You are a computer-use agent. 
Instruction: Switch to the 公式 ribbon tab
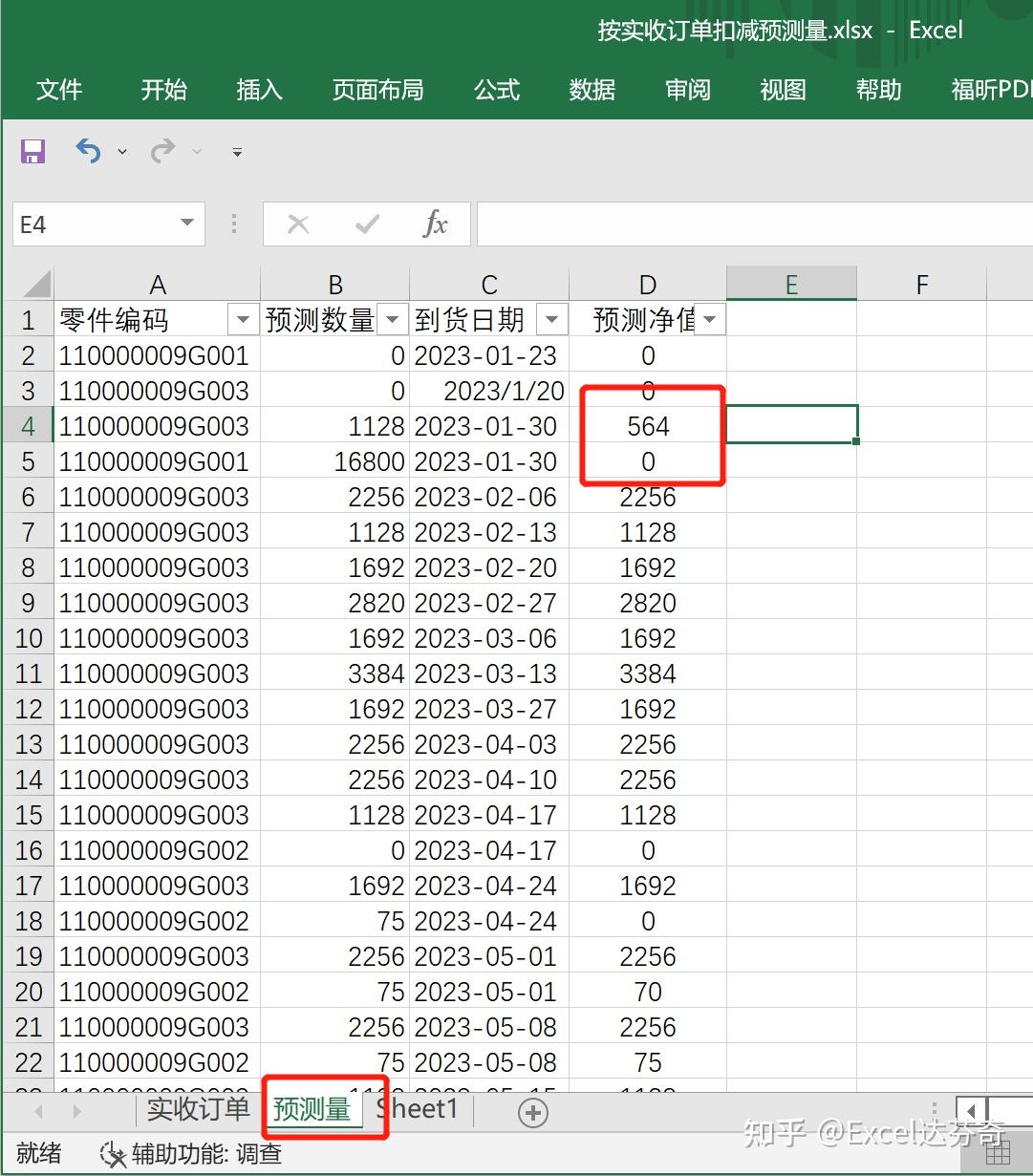coord(496,90)
